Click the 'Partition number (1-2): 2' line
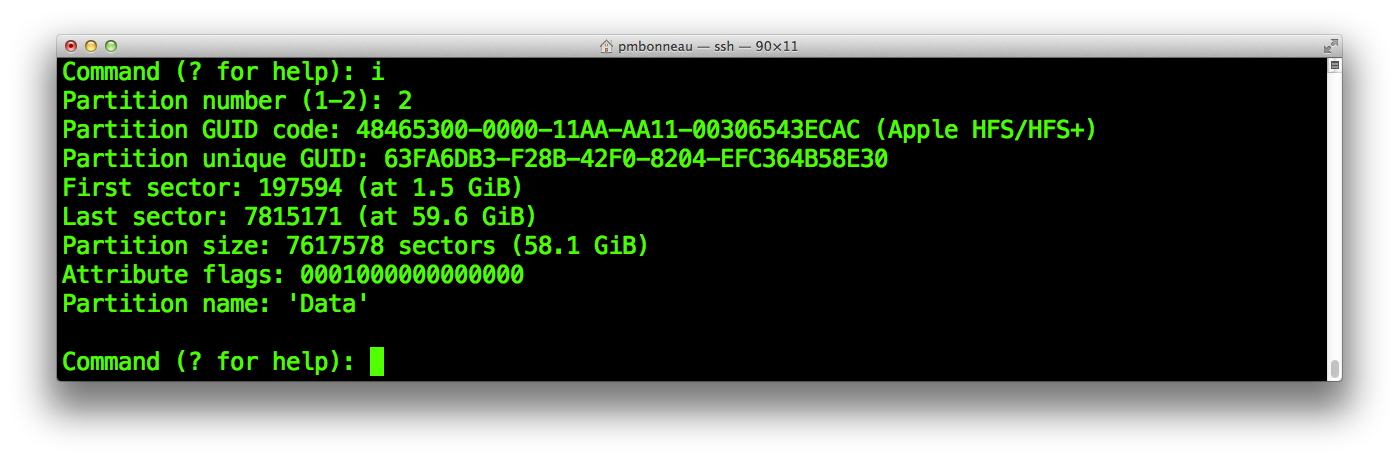 coord(237,101)
